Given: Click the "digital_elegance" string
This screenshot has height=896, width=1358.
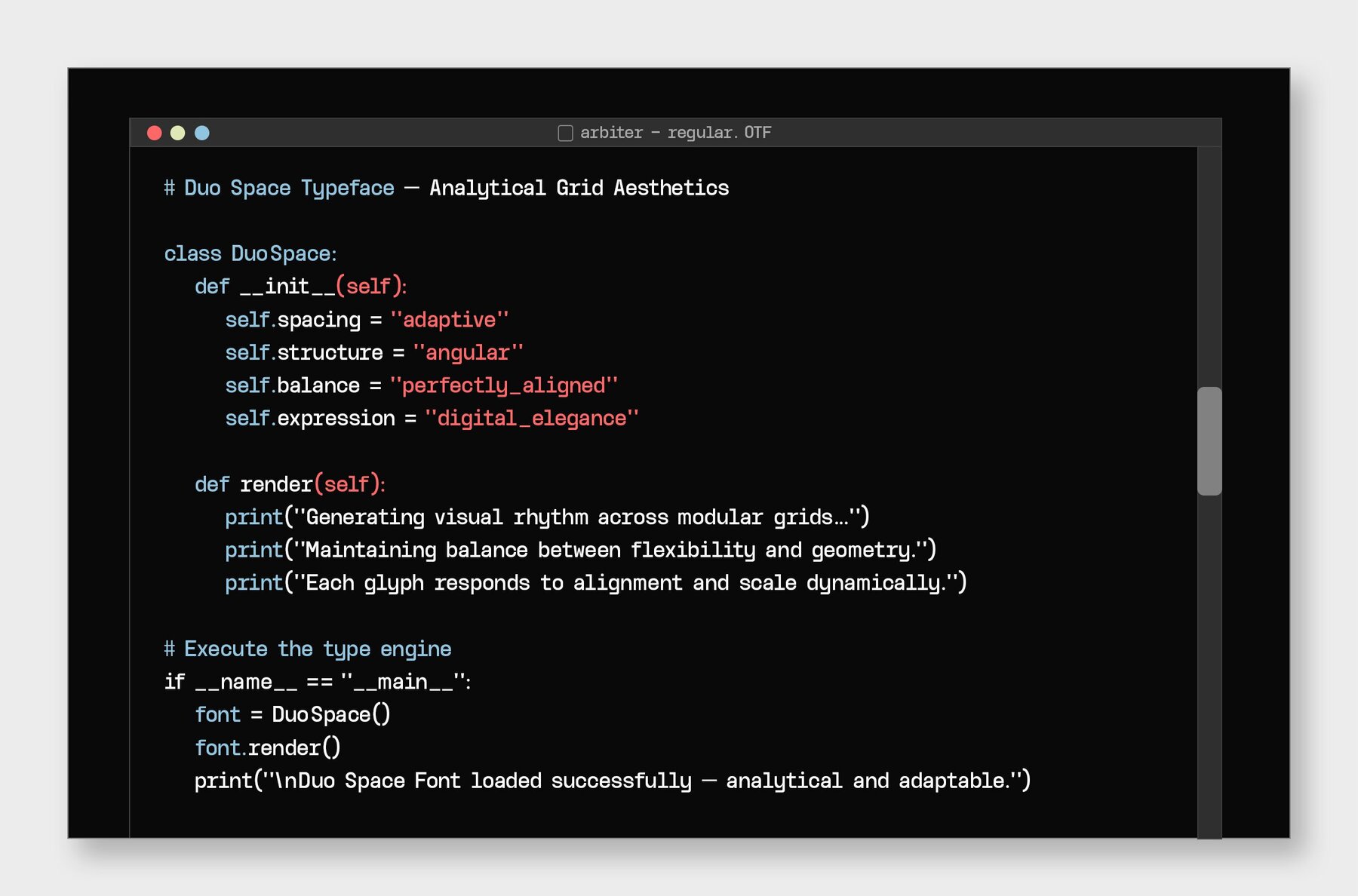Looking at the screenshot, I should coord(532,419).
